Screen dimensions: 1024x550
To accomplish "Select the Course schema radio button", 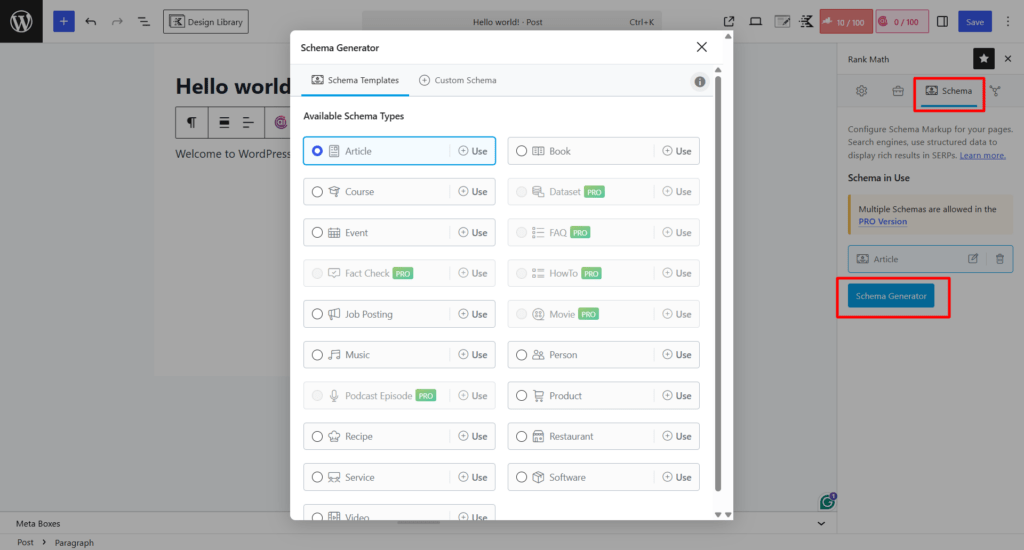I will point(317,191).
